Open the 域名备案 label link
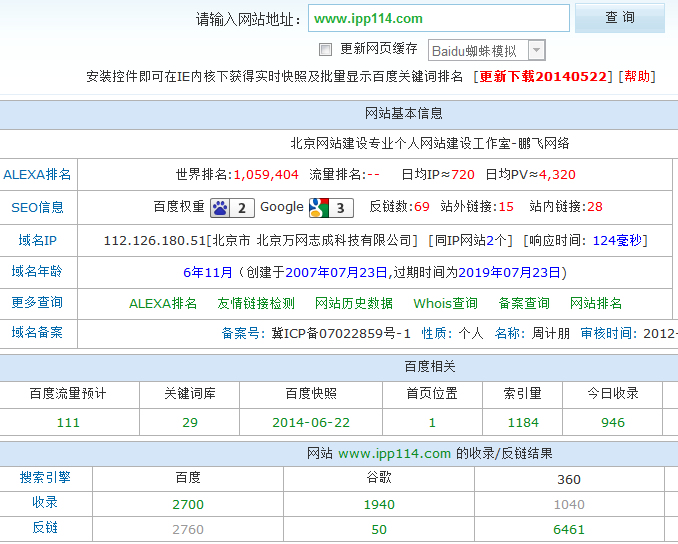The image size is (678, 544). 37,333
